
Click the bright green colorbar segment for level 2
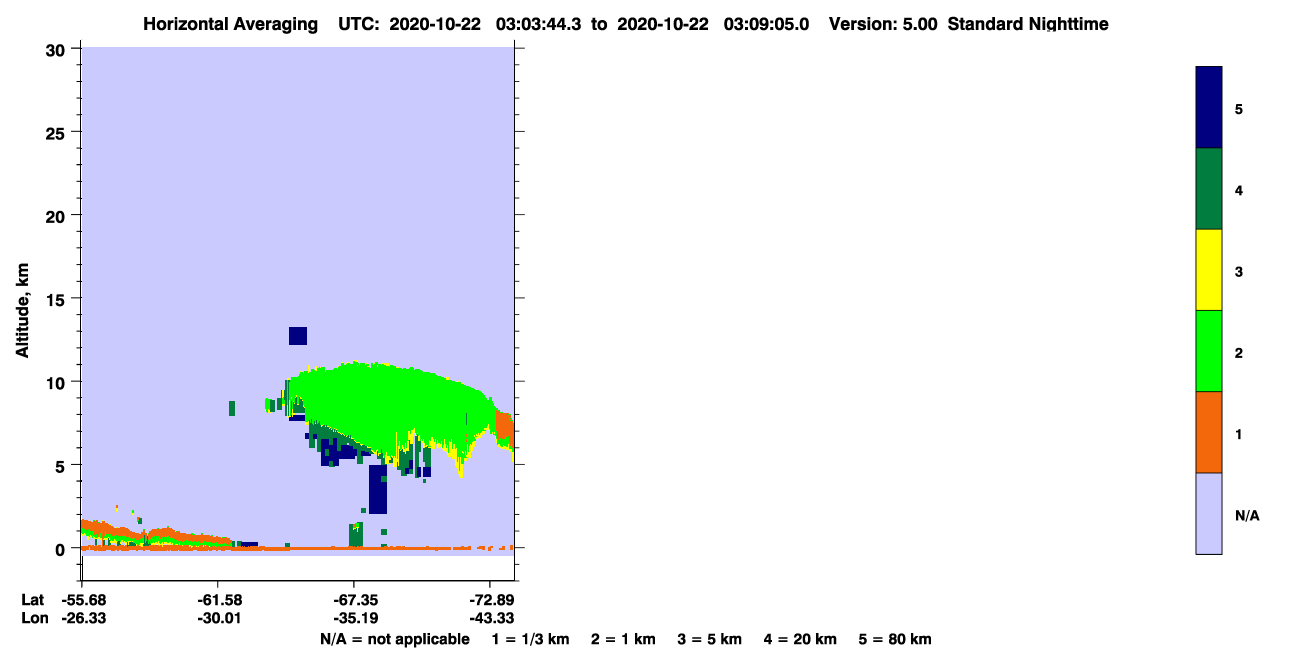coord(1209,351)
